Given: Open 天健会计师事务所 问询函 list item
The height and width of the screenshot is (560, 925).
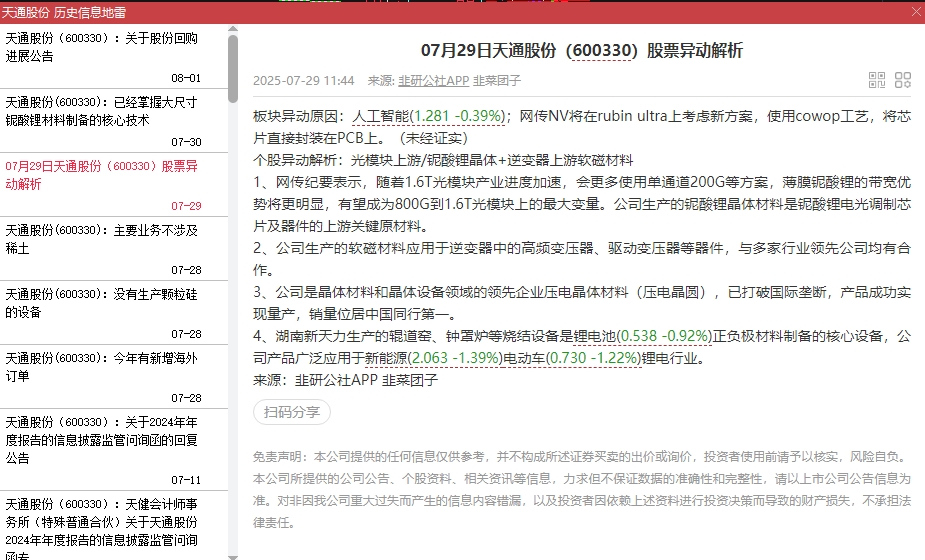Looking at the screenshot, I should click(x=114, y=526).
